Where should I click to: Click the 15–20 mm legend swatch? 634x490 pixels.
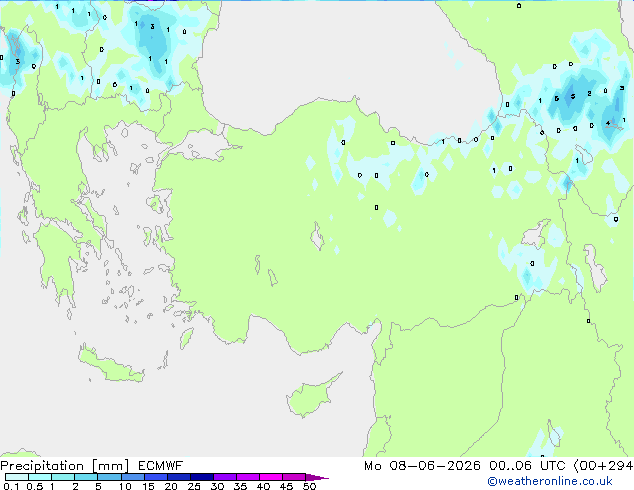click(x=155, y=477)
